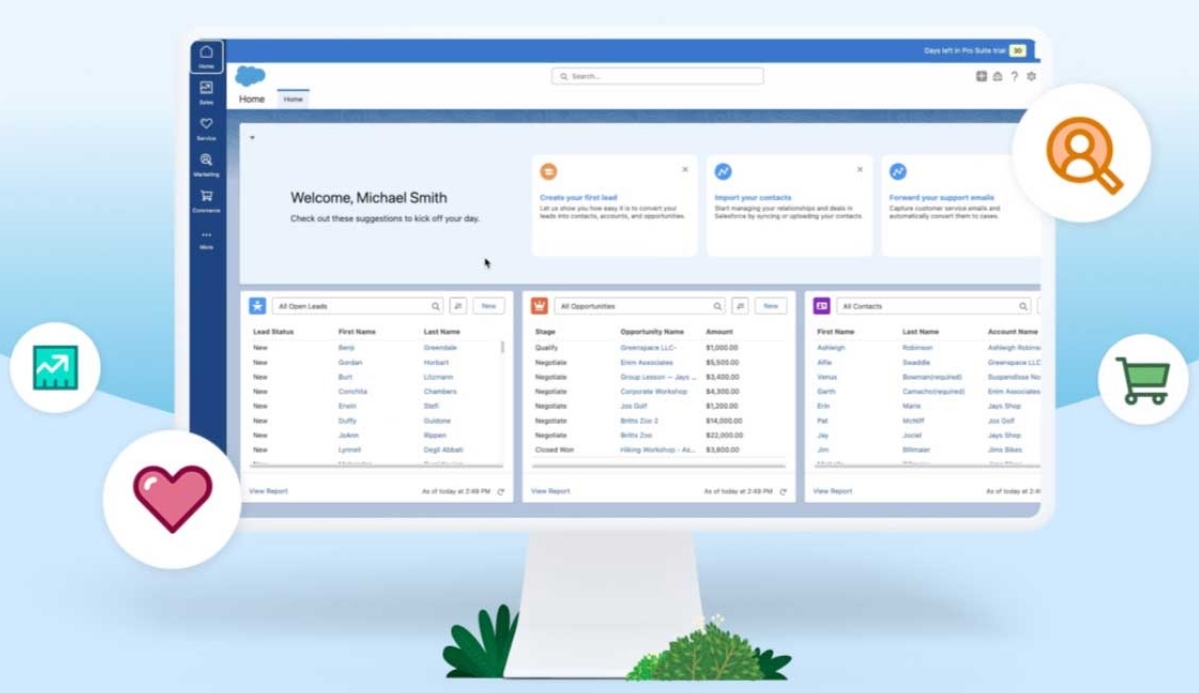
Task: Expand the More menu in the sidebar
Action: click(x=207, y=232)
